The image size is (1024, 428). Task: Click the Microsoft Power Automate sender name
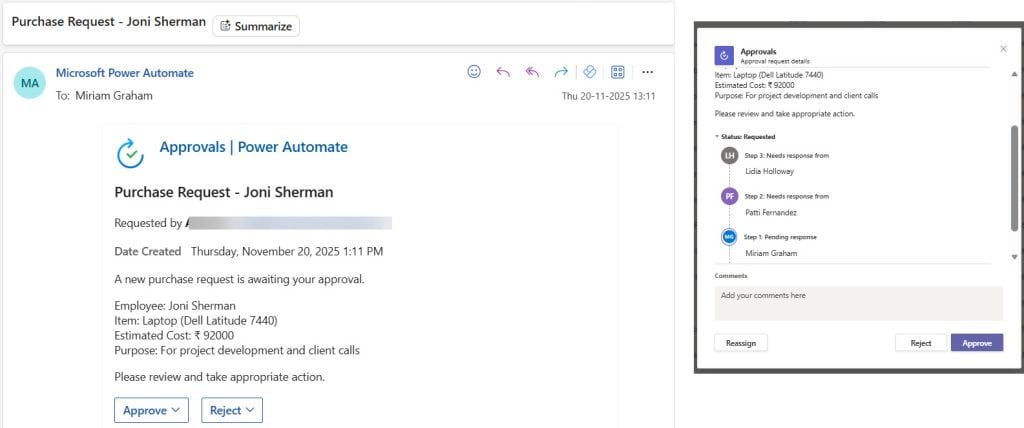point(125,73)
